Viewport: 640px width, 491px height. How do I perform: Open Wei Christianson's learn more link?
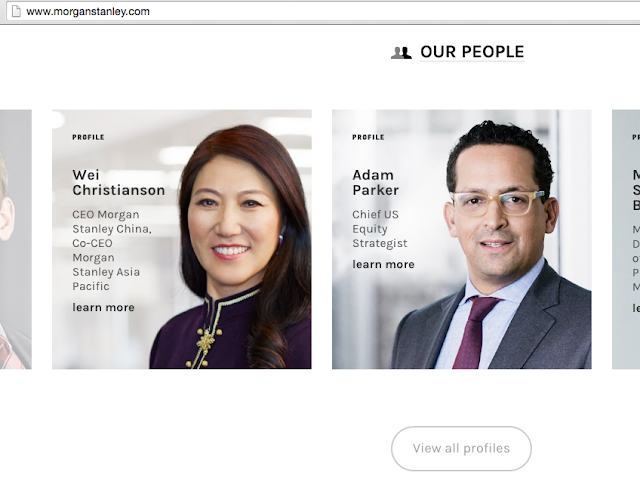click(103, 307)
